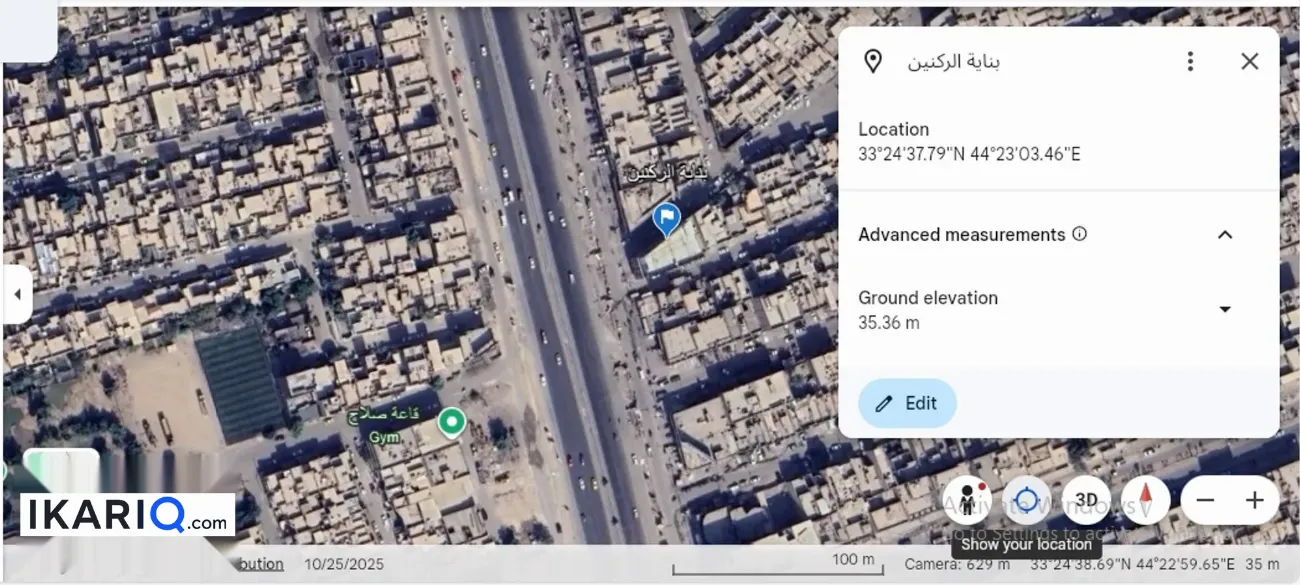Zoom out with the minus button
This screenshot has height=585, width=1300.
tap(1205, 500)
